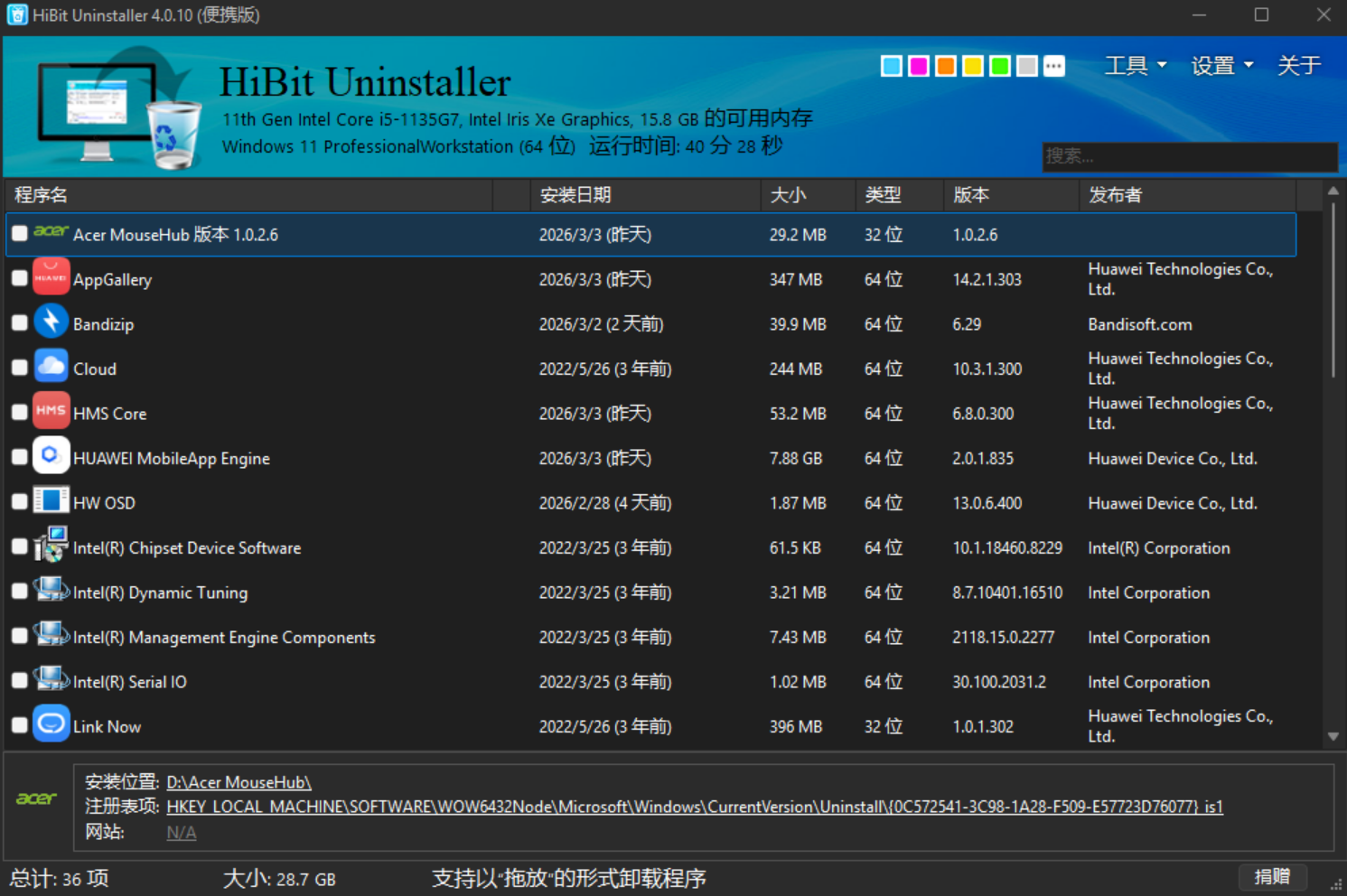
Task: Open the 设置 dropdown menu
Action: [1221, 65]
